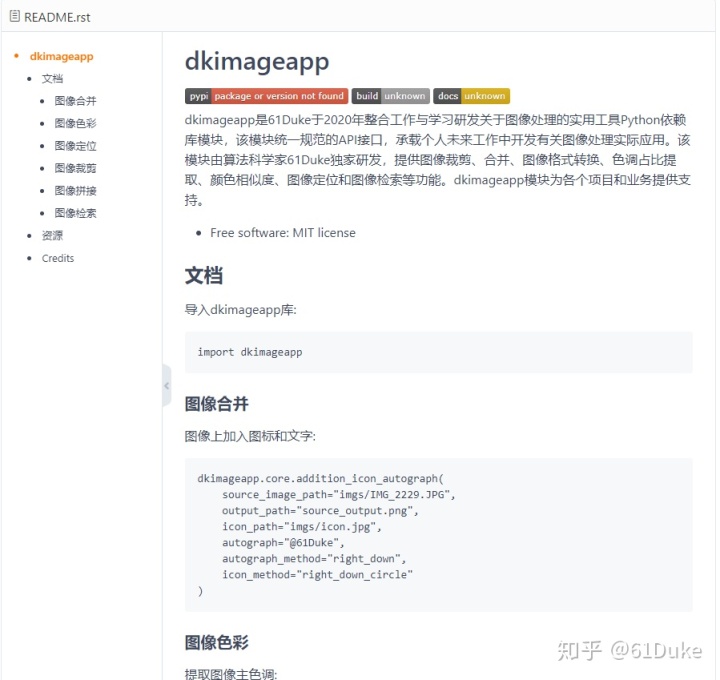Go to the 文档 section in sidebar
Screen dimensions: 720x680
tap(52, 79)
